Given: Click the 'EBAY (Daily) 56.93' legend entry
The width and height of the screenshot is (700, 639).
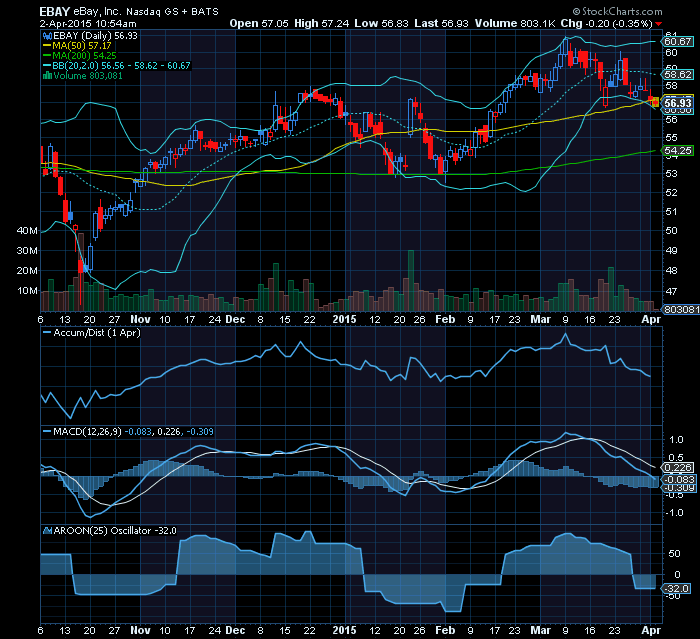Looking at the screenshot, I should [x=95, y=36].
